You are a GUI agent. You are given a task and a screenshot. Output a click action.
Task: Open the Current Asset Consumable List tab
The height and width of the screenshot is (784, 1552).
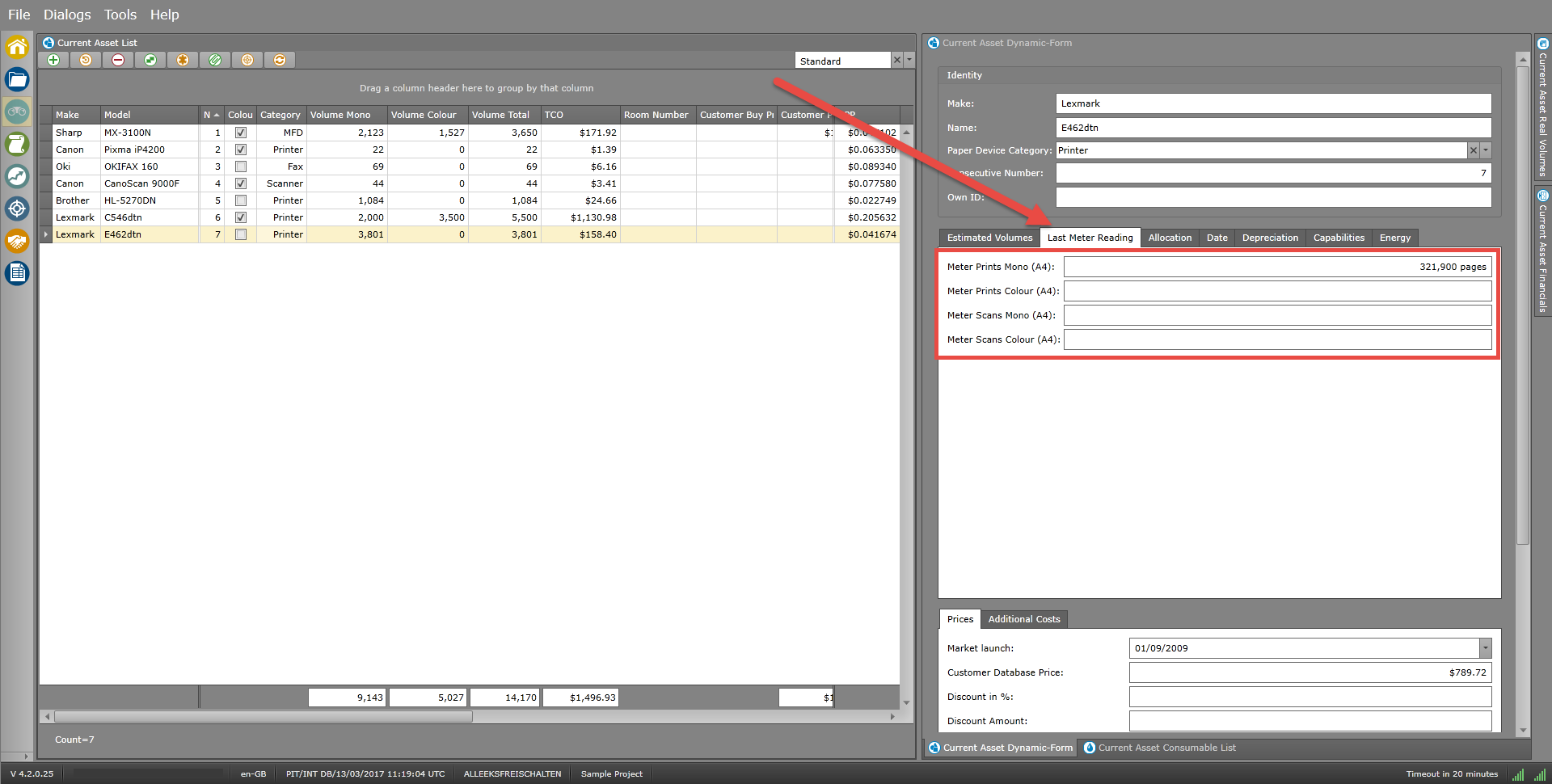tap(1159, 748)
